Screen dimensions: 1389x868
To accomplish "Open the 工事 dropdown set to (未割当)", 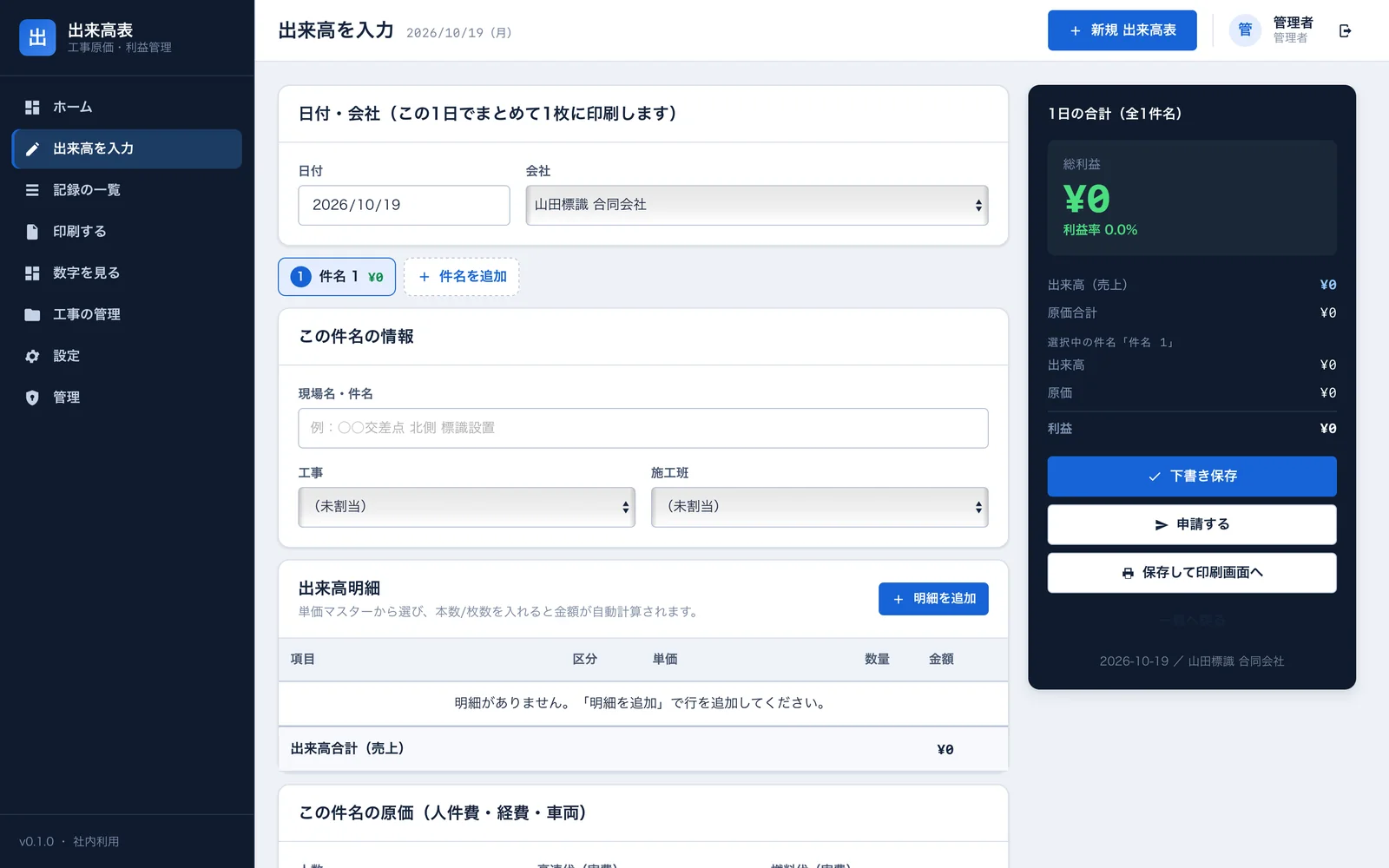I will click(466, 507).
